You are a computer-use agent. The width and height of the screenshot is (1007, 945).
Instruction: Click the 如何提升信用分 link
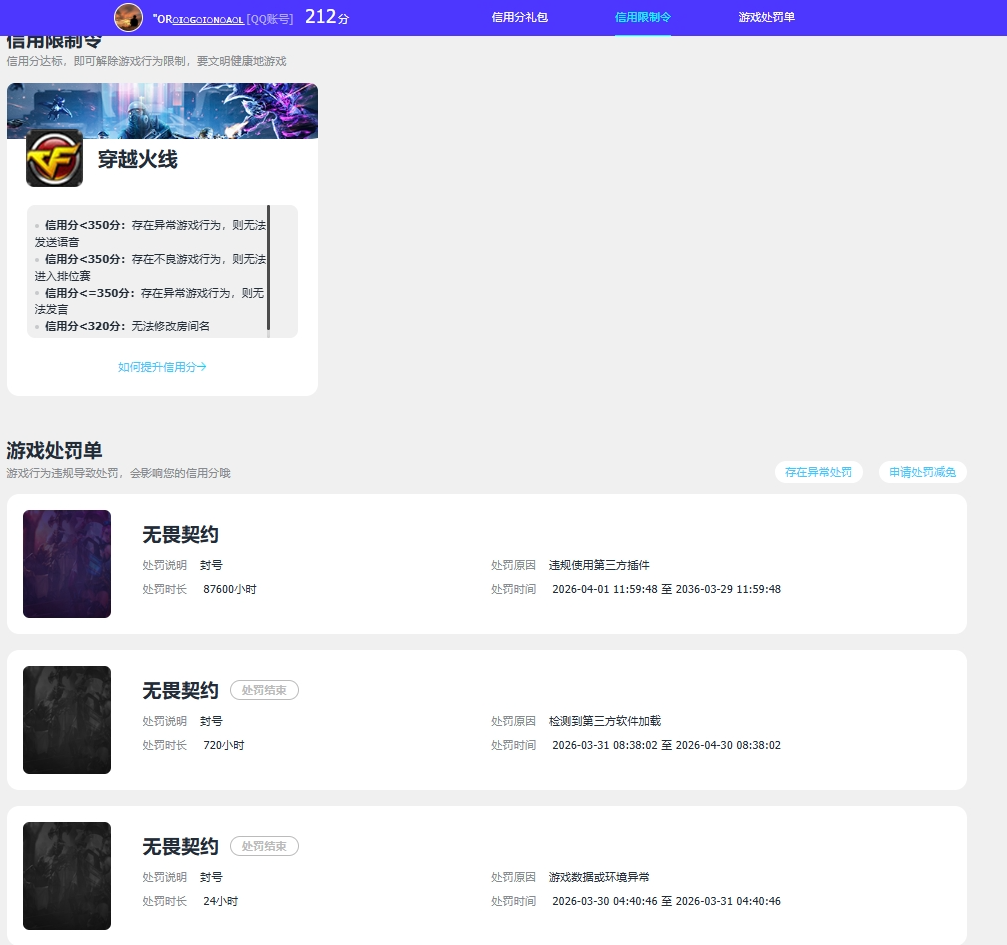pyautogui.click(x=162, y=367)
